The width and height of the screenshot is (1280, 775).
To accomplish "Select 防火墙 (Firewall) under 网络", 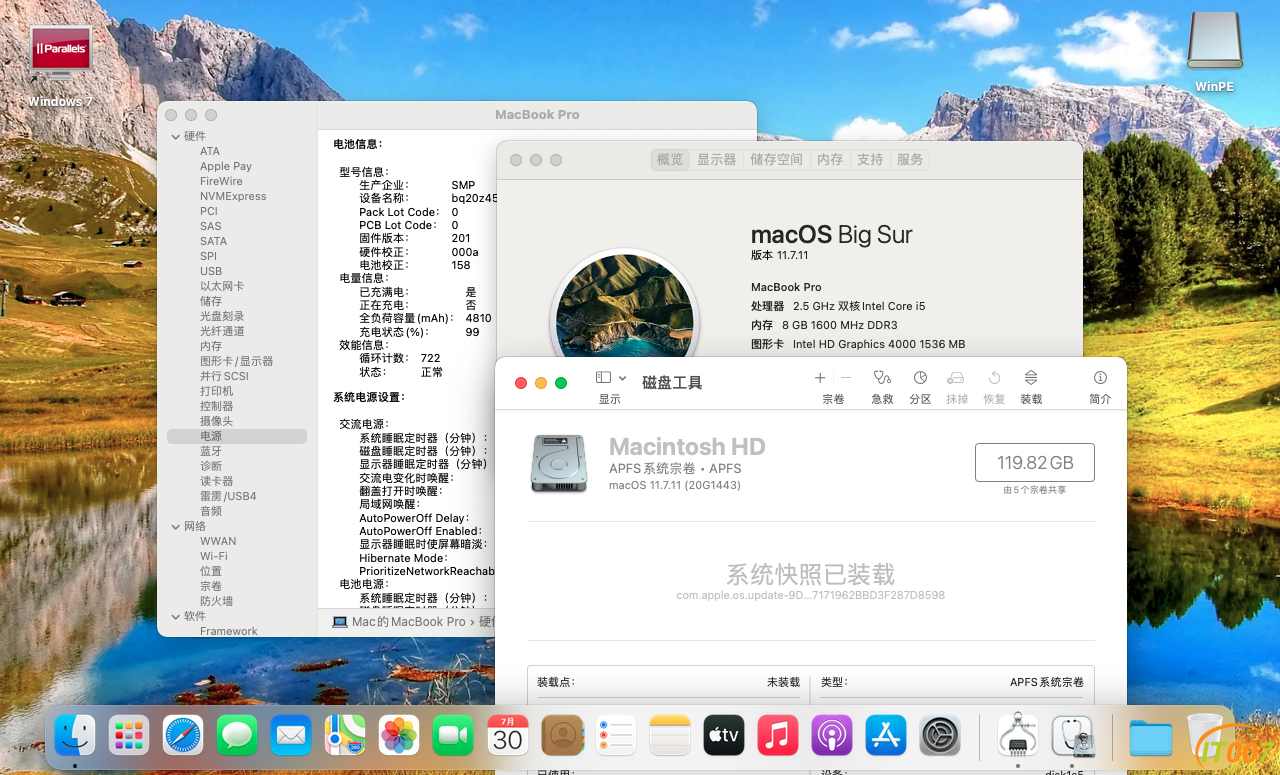I will (x=217, y=602).
